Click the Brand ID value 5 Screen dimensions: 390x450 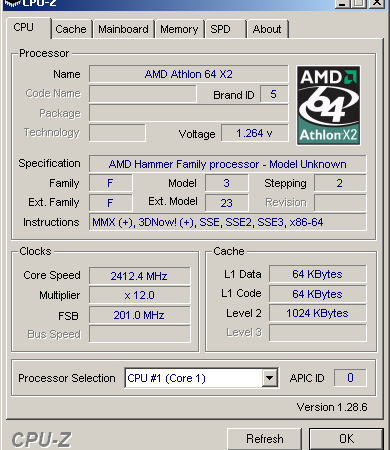coord(274,94)
